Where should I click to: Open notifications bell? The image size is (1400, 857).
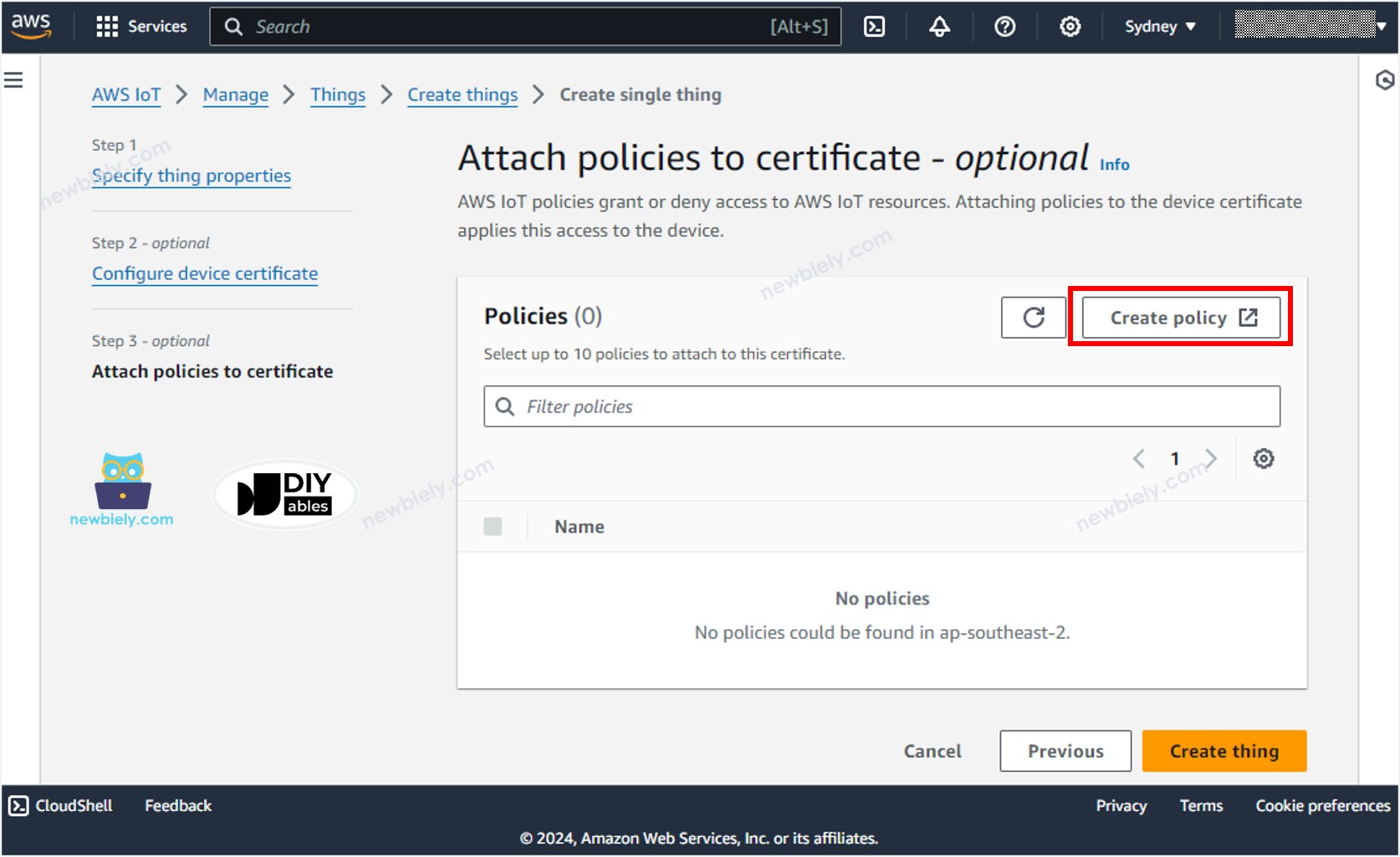coord(938,26)
